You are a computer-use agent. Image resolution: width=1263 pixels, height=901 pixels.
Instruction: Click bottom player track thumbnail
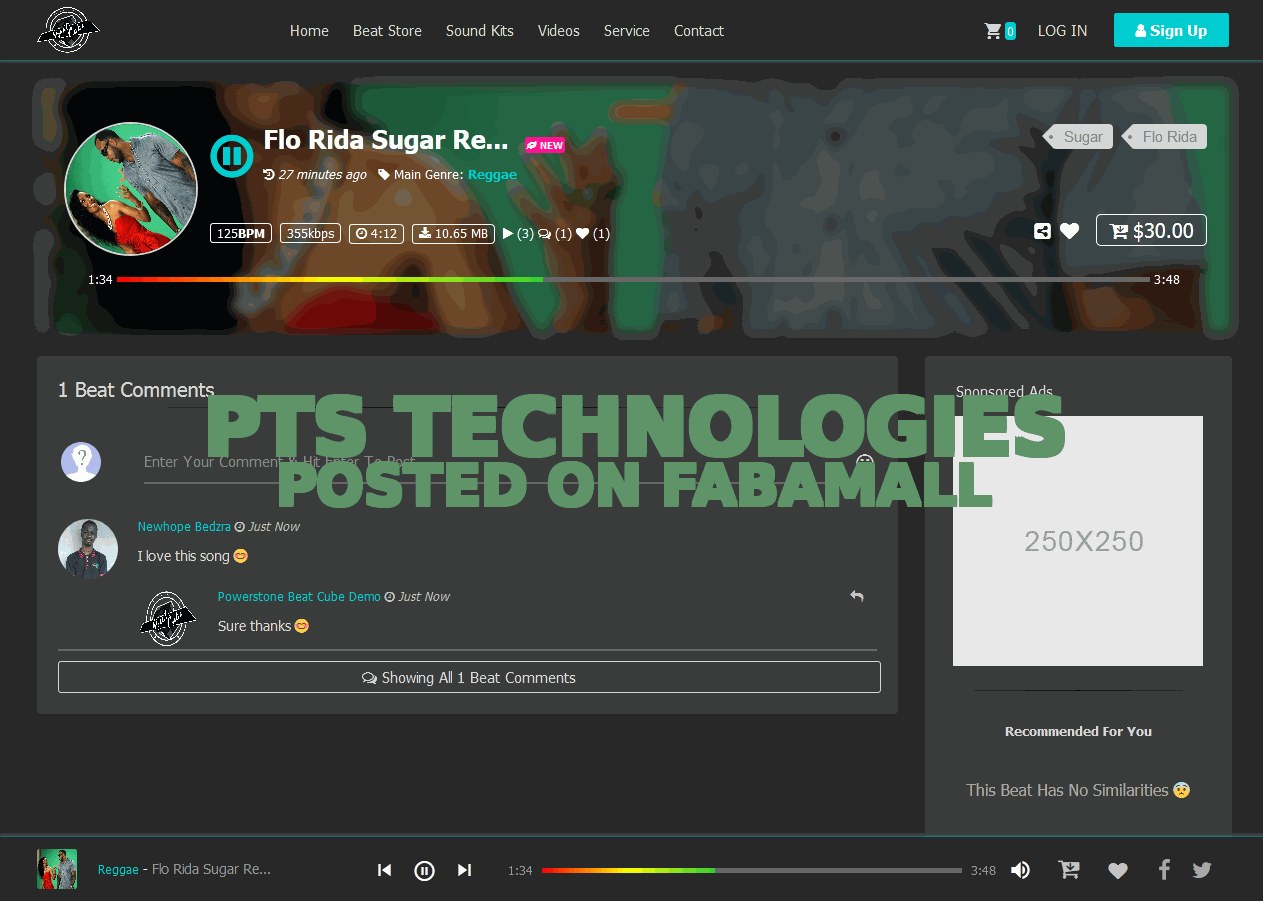click(57, 869)
